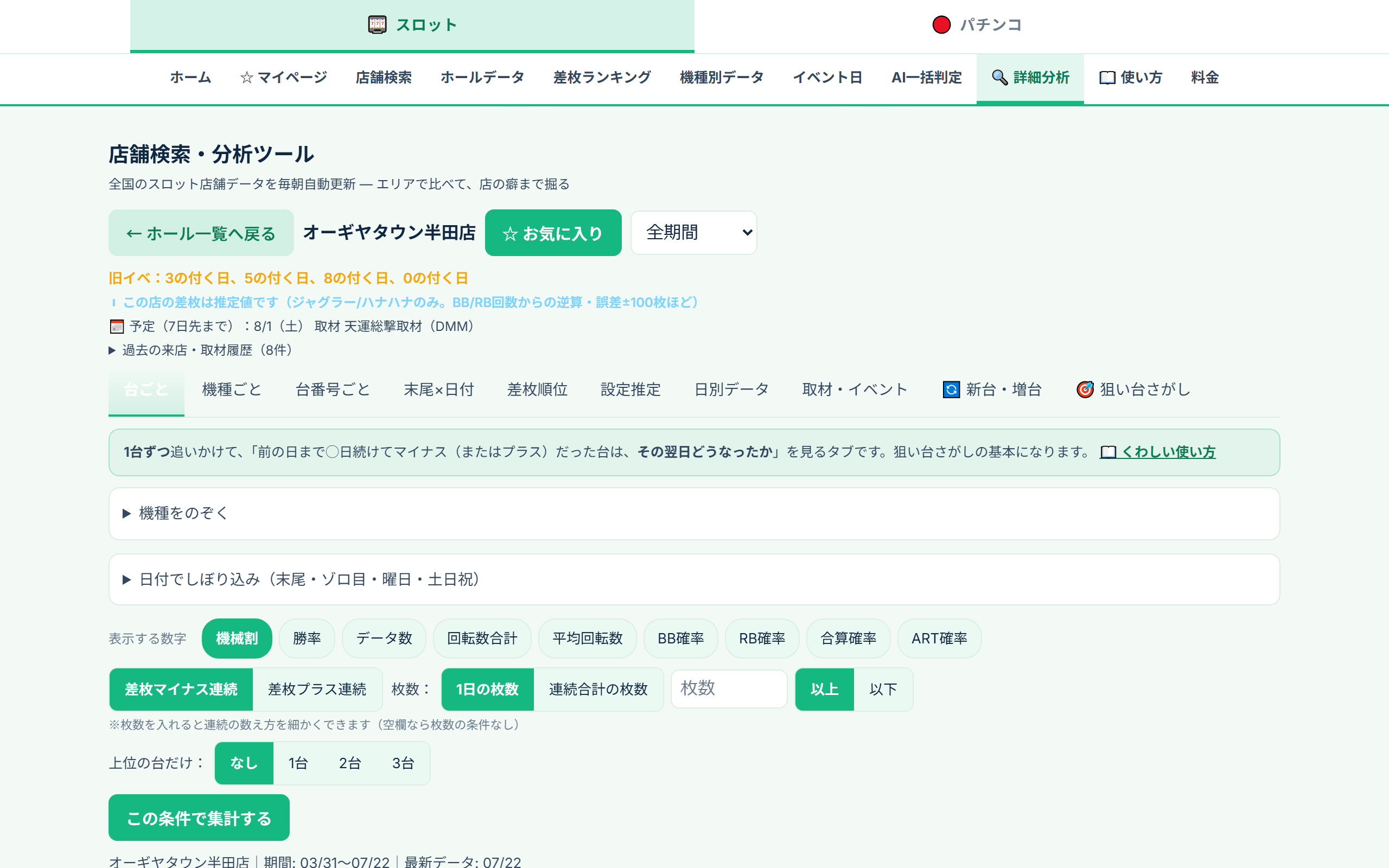Switch to the スロット top tab

click(412, 26)
